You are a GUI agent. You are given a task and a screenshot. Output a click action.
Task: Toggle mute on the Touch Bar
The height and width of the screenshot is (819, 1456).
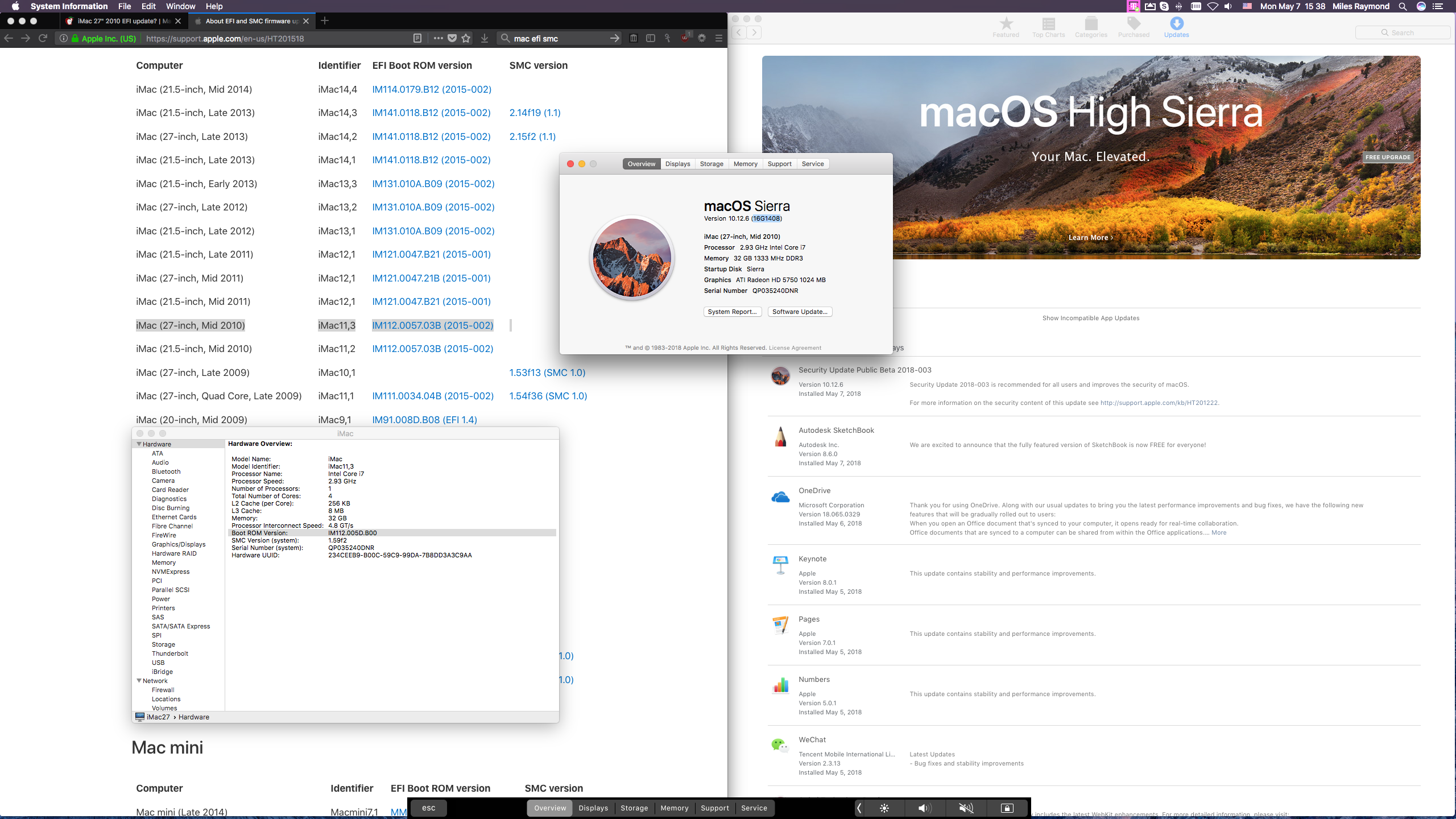point(966,808)
